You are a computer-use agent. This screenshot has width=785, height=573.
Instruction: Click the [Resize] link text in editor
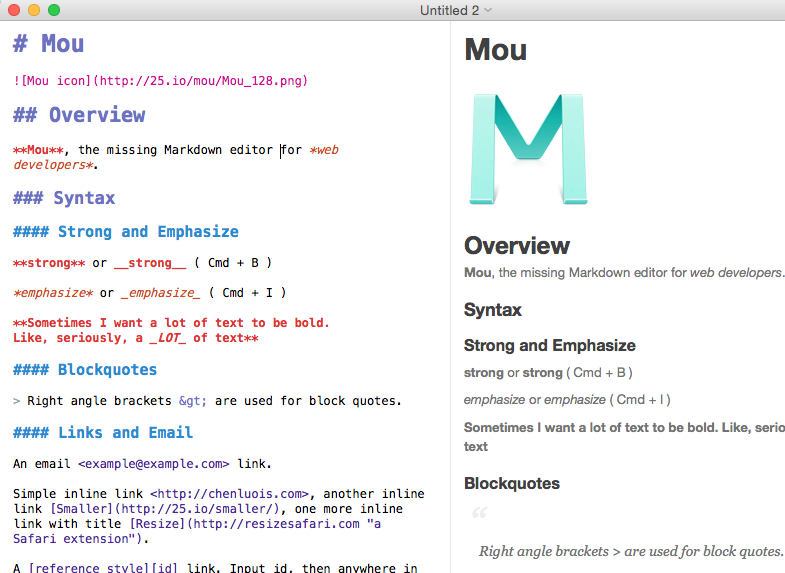pyautogui.click(x=158, y=524)
